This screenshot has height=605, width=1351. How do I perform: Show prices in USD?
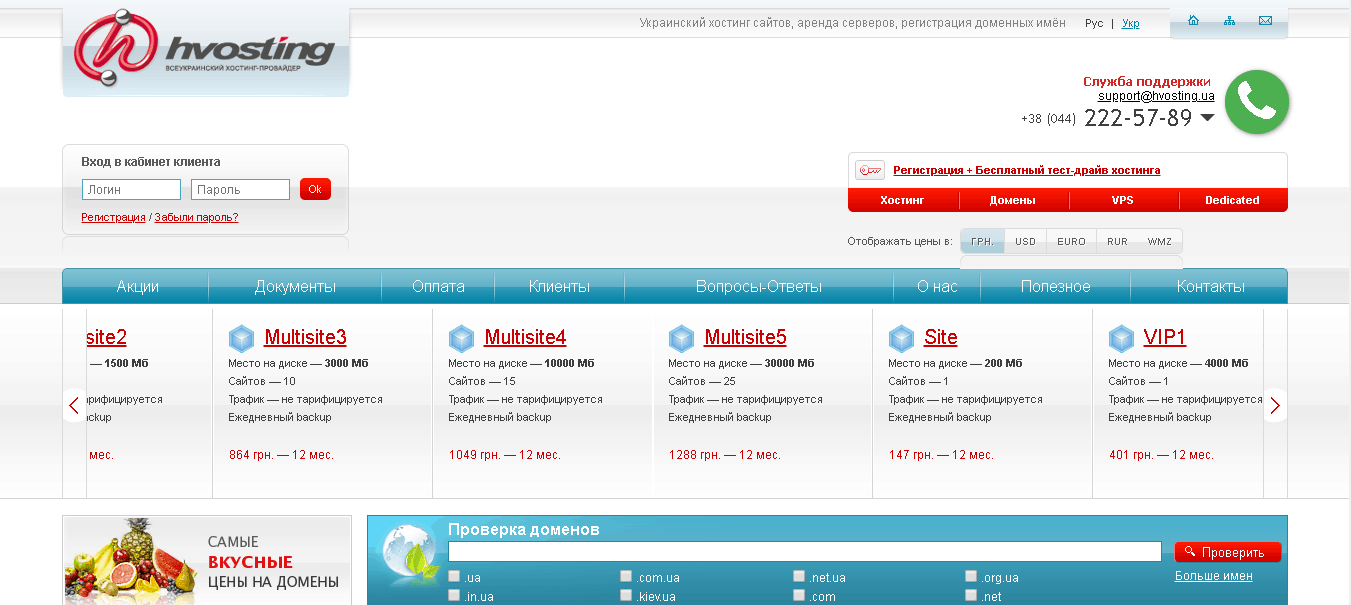[x=1025, y=241]
